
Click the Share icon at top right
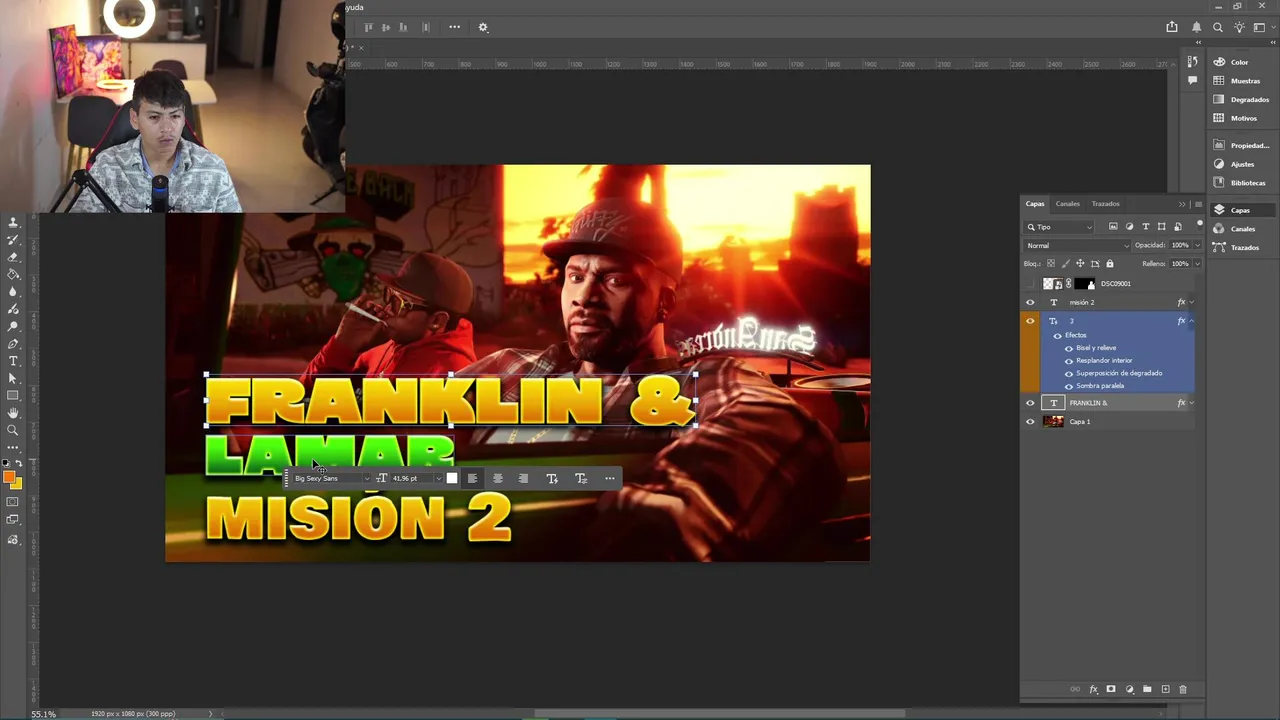tap(1172, 27)
